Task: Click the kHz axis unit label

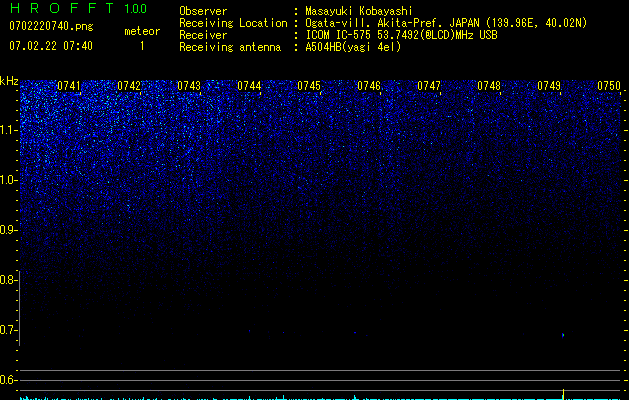Action: 9,81
